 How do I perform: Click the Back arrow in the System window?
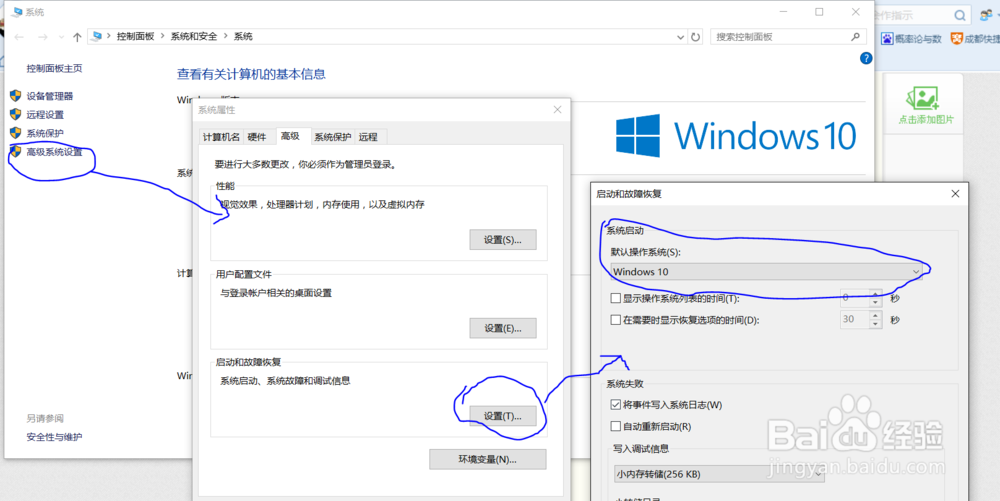[19, 37]
